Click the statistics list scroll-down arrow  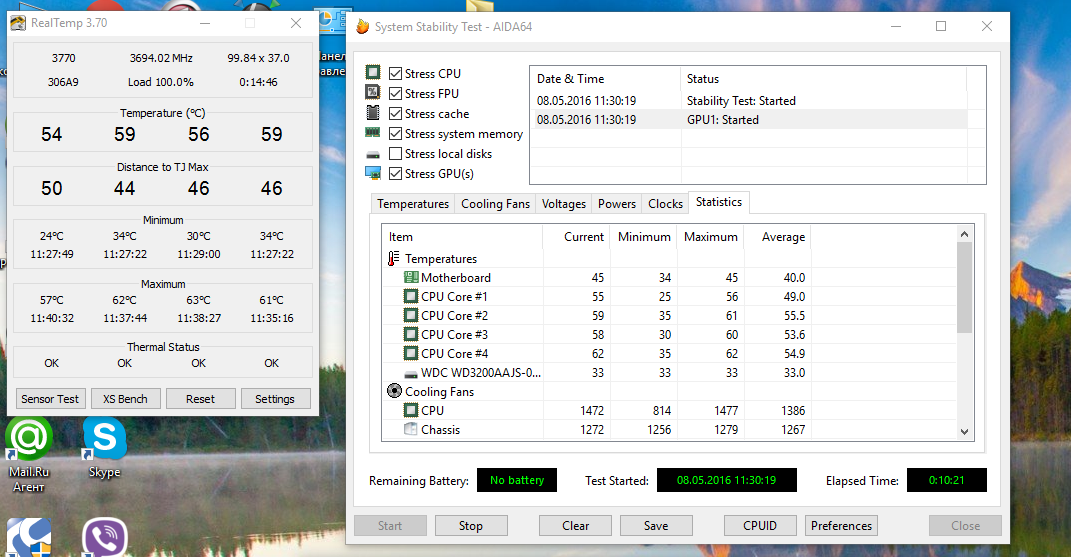964,431
